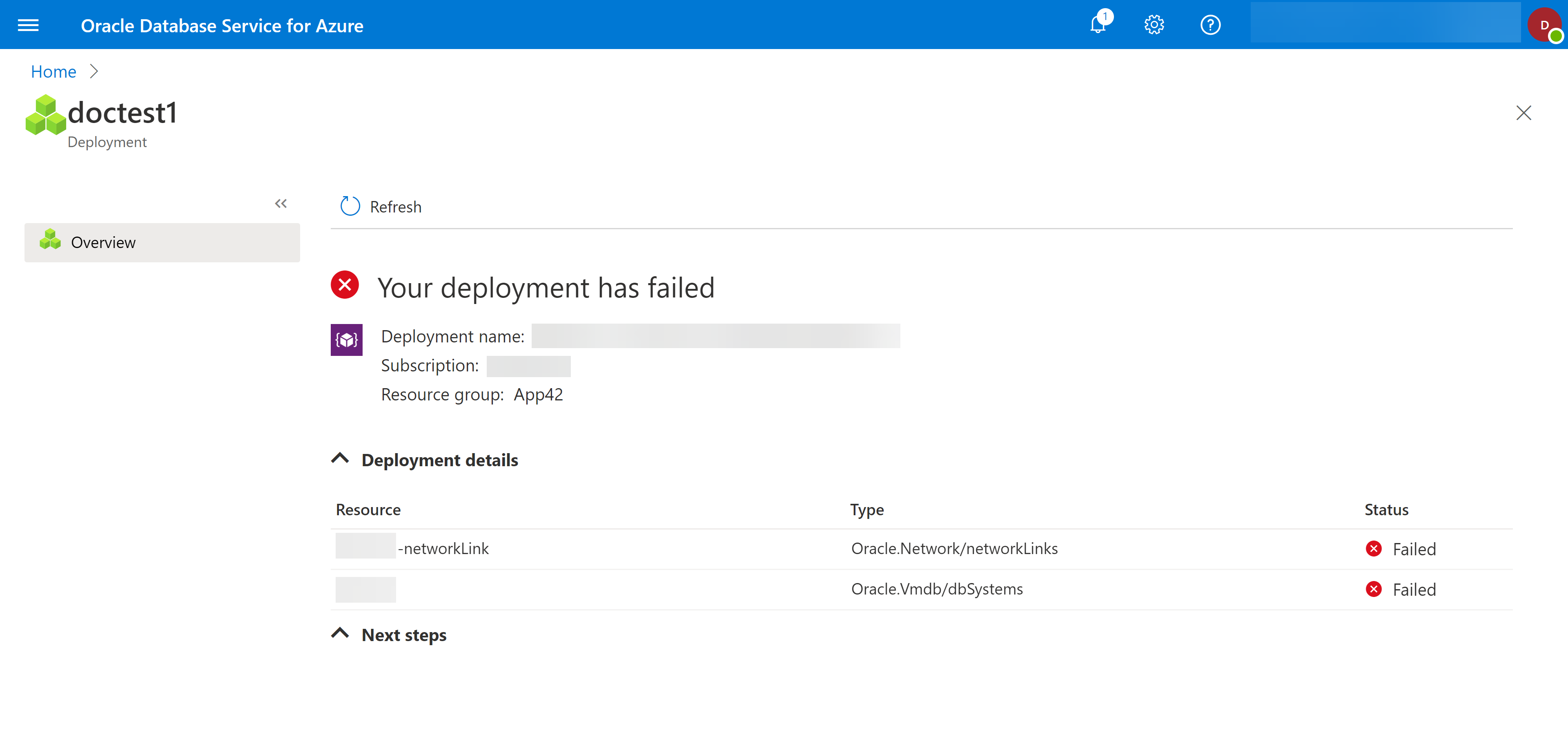This screenshot has height=751, width=1568.
Task: Click the redacted Deployment name value
Action: click(x=715, y=336)
